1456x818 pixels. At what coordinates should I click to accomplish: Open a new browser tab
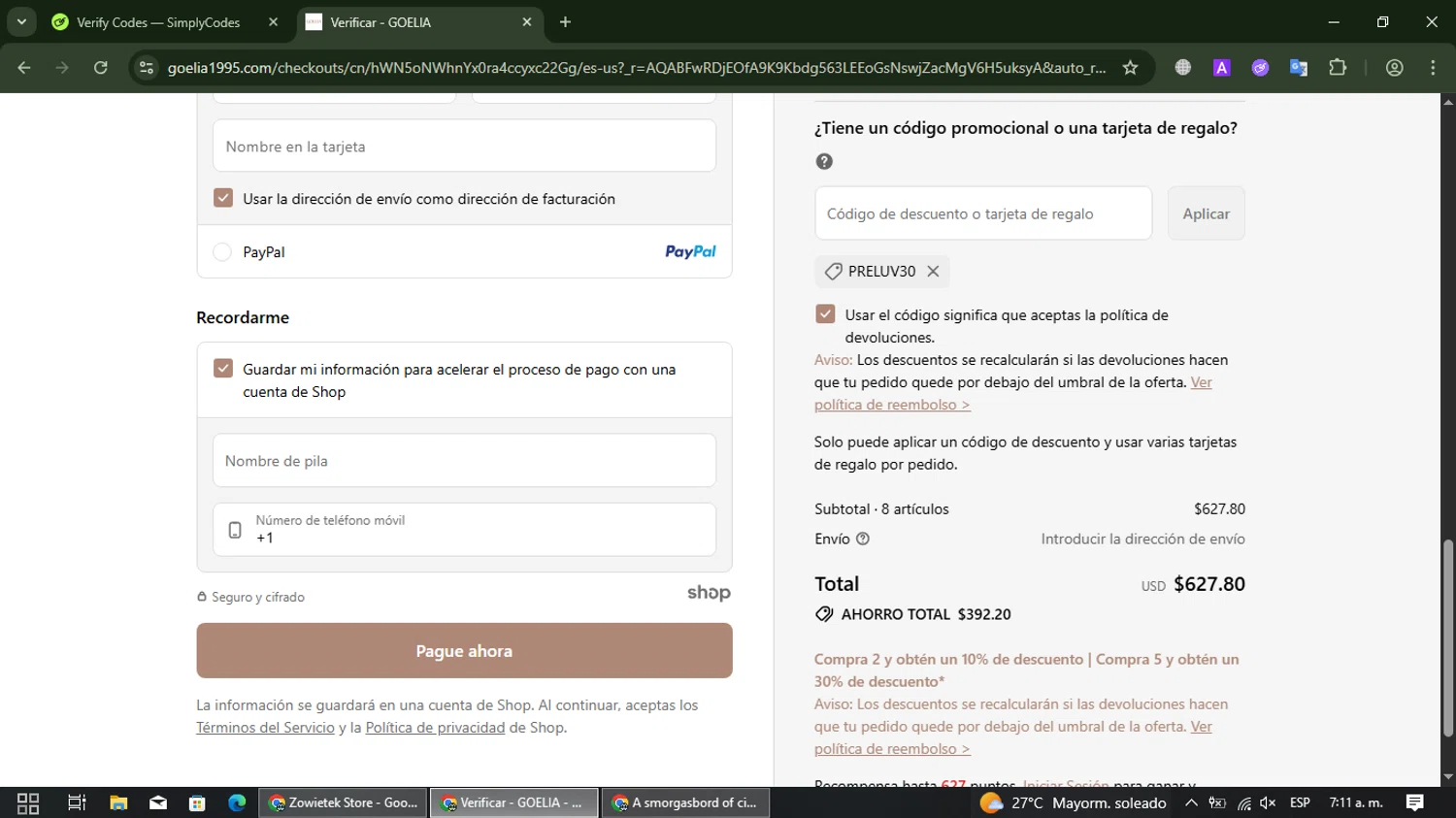tap(565, 22)
